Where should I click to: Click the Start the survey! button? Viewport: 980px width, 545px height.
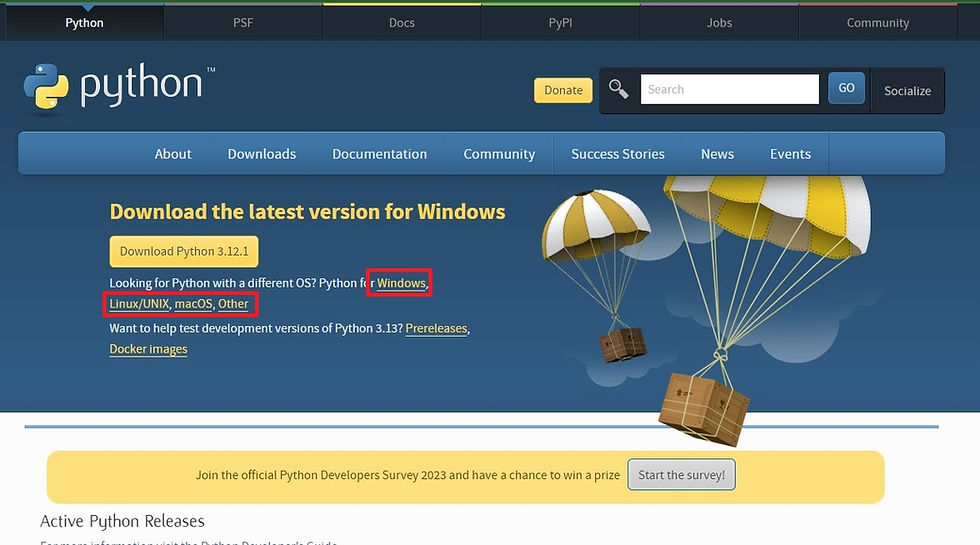point(681,475)
